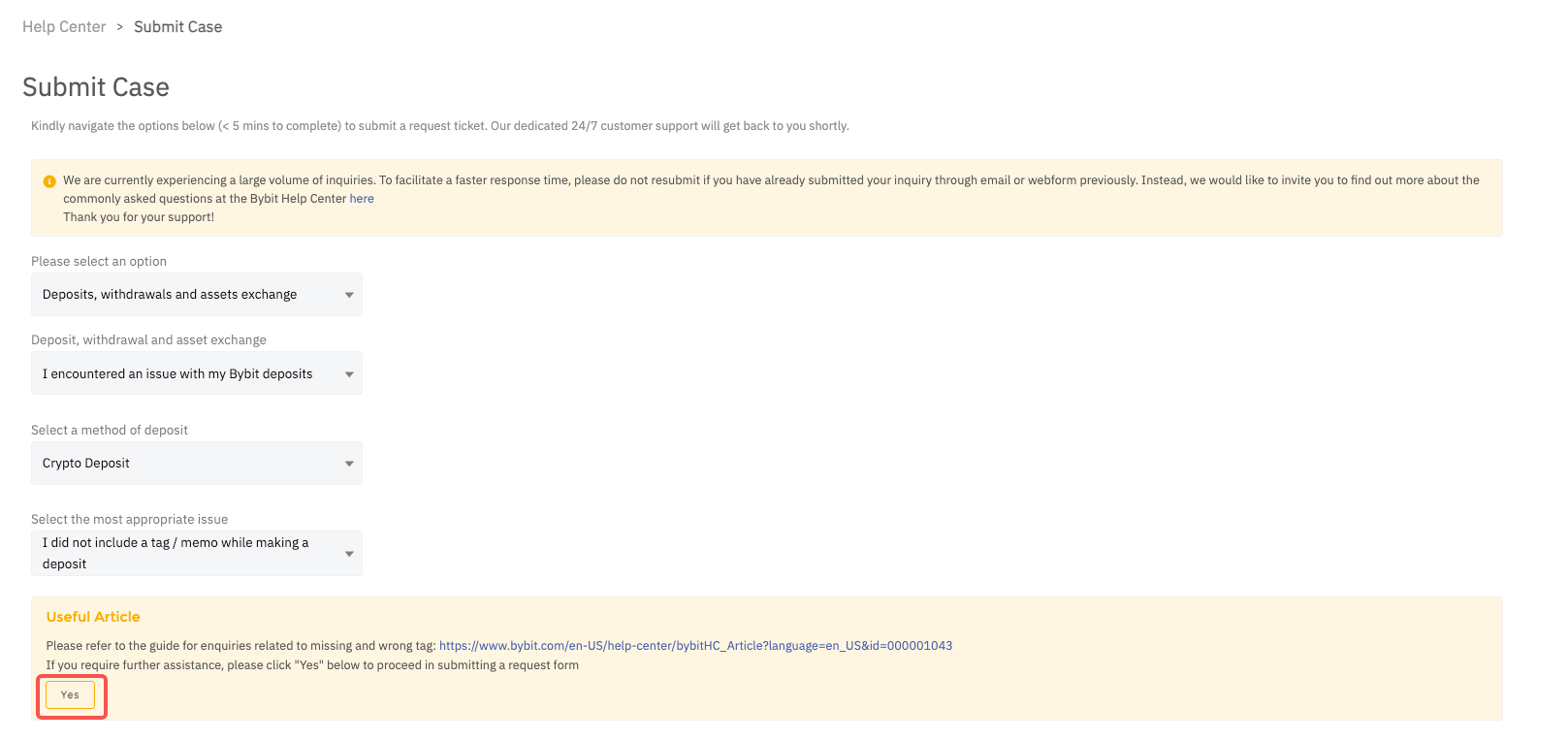The image size is (1568, 741).
Task: Click the arrow on the first option dropdown
Action: pos(349,295)
